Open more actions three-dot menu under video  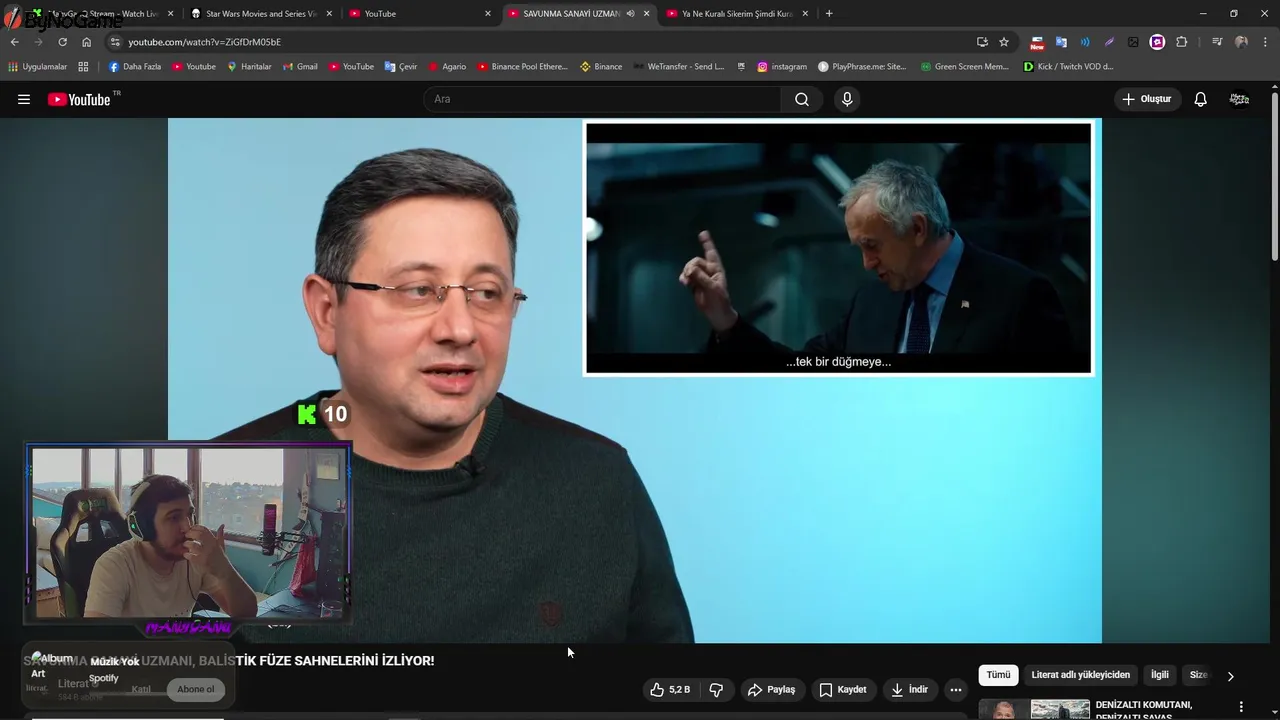(x=956, y=690)
